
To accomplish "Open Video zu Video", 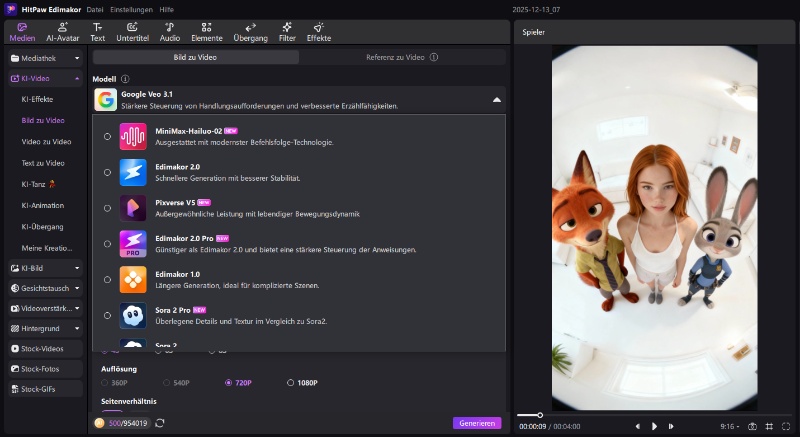I will (x=46, y=142).
